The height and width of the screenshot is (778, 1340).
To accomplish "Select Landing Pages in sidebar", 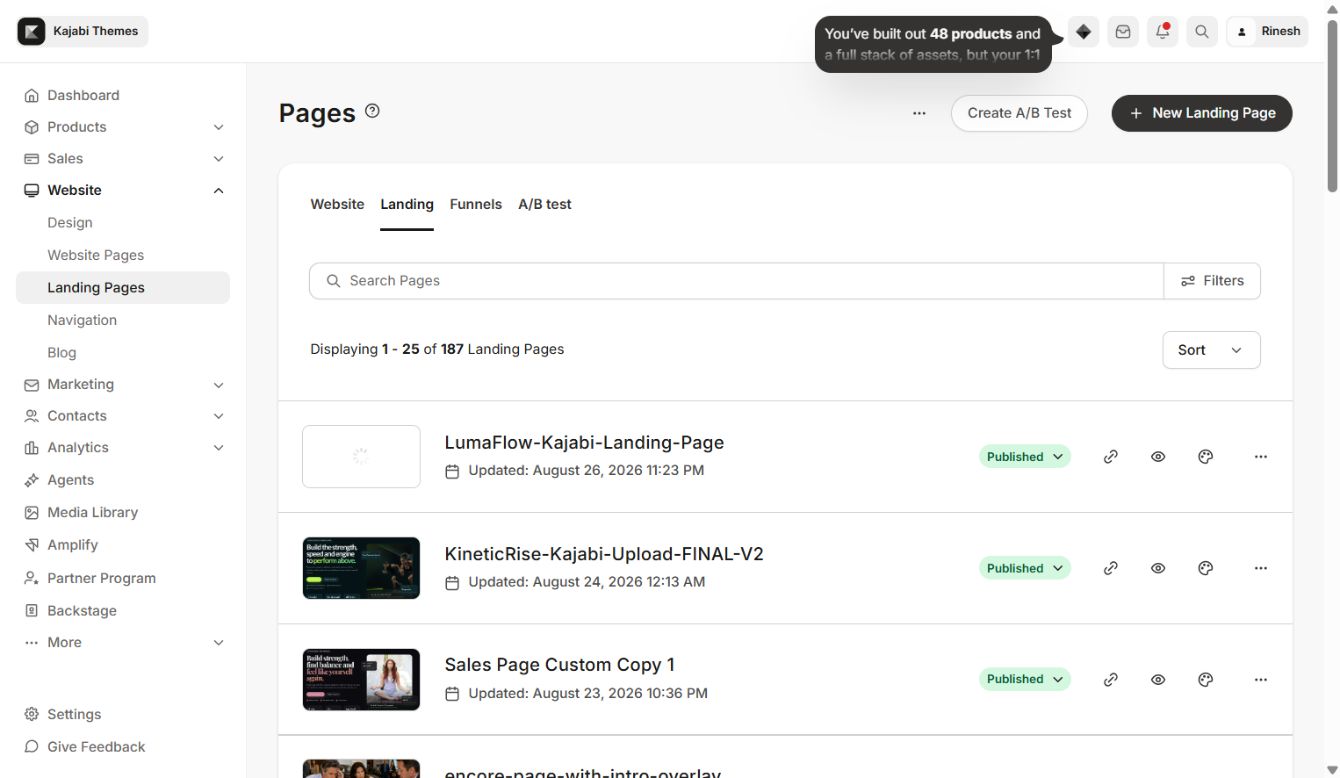I will point(123,288).
